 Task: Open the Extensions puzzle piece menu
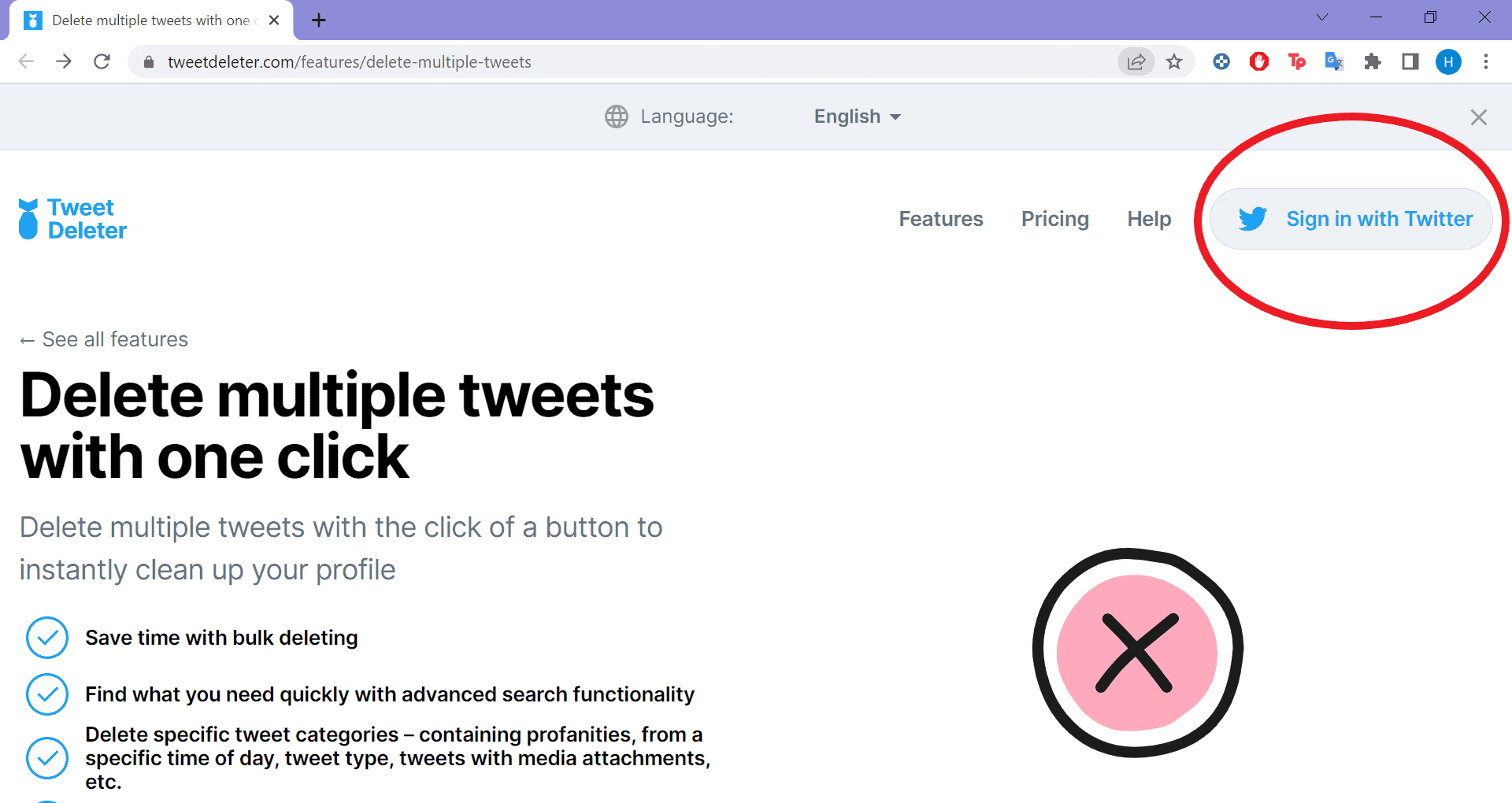(x=1373, y=61)
